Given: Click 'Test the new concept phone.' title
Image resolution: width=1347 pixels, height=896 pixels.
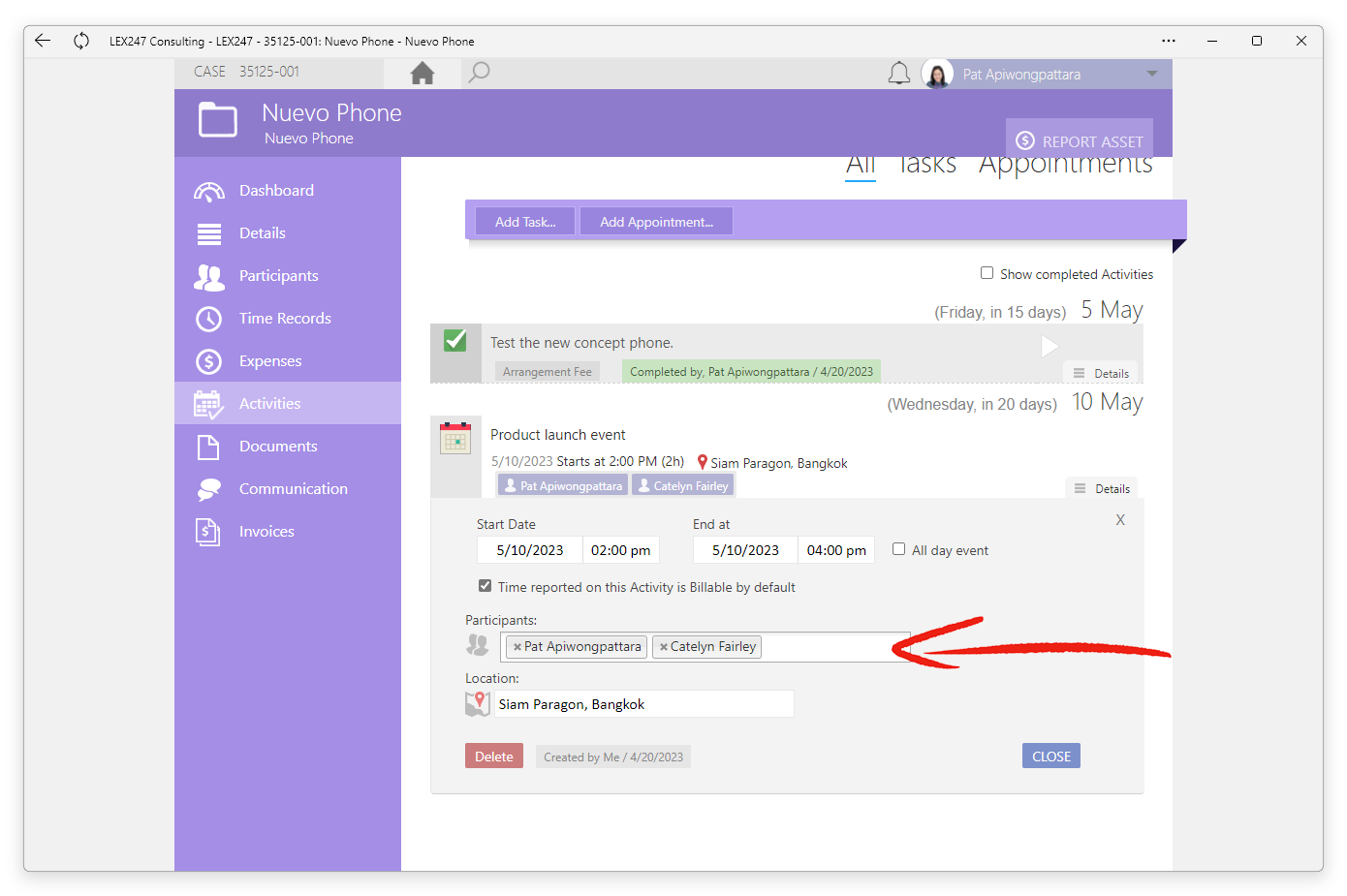Looking at the screenshot, I should [581, 343].
